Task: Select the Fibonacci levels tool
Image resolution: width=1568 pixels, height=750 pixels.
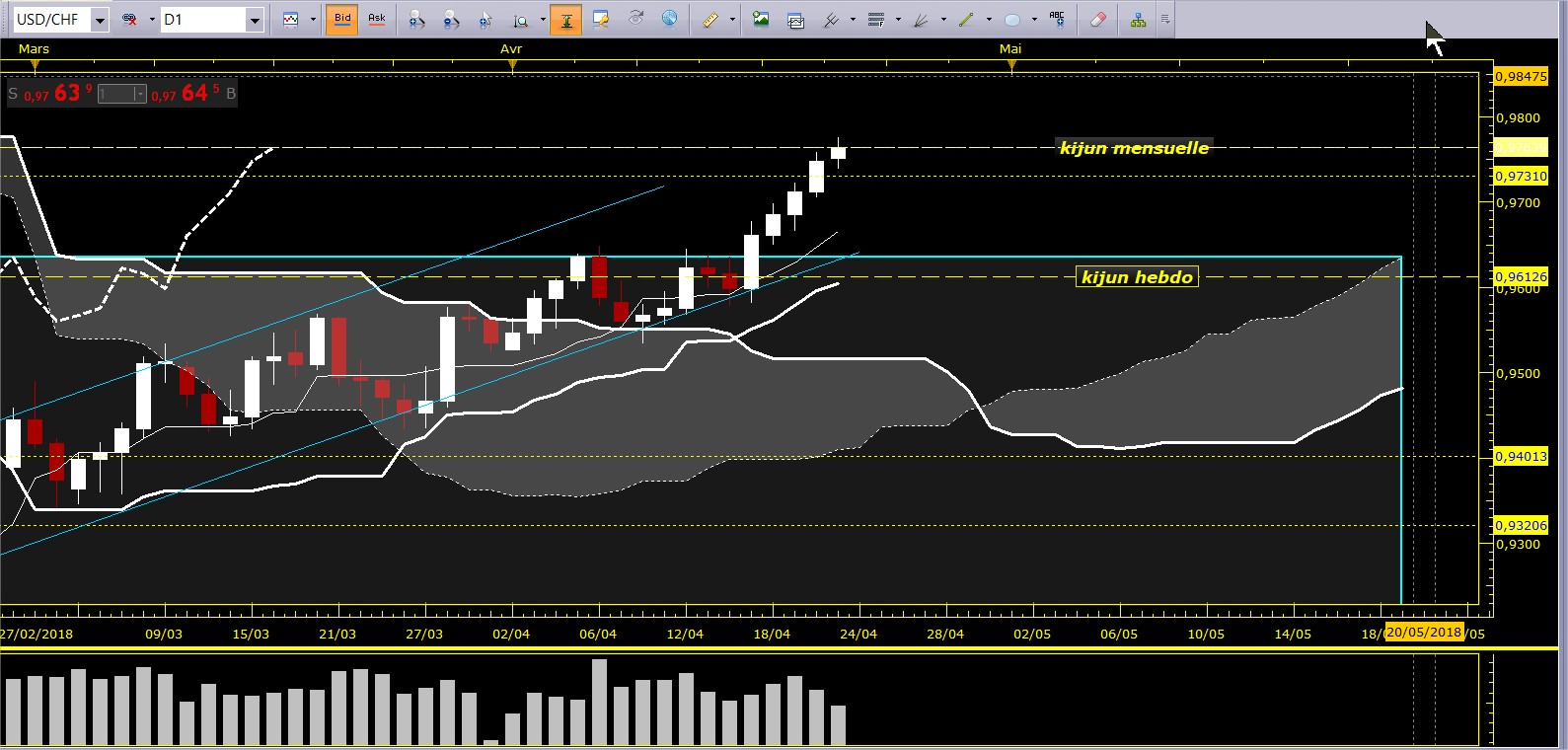Action: [876, 19]
